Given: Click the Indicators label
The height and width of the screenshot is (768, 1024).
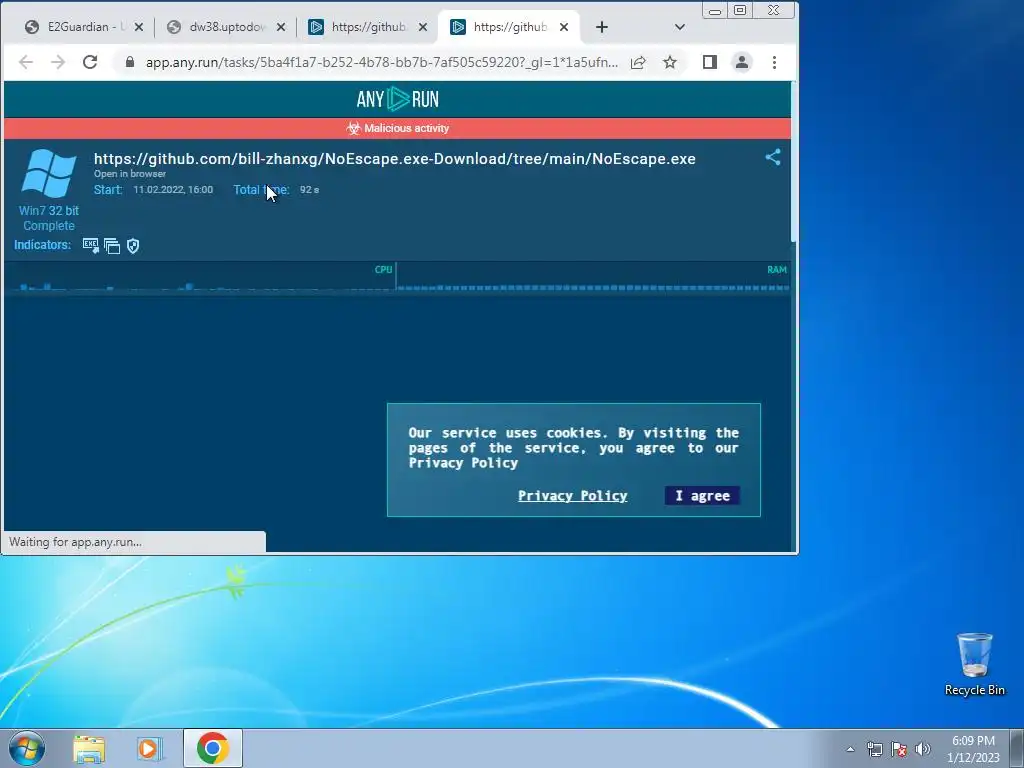Looking at the screenshot, I should pyautogui.click(x=42, y=245).
